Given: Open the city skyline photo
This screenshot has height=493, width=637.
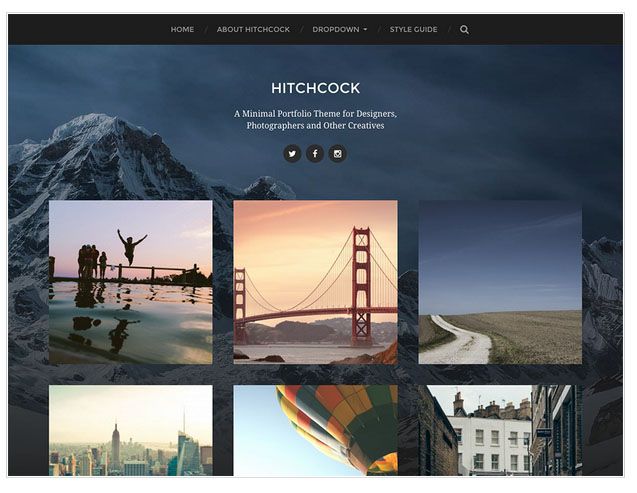Looking at the screenshot, I should coord(130,430).
